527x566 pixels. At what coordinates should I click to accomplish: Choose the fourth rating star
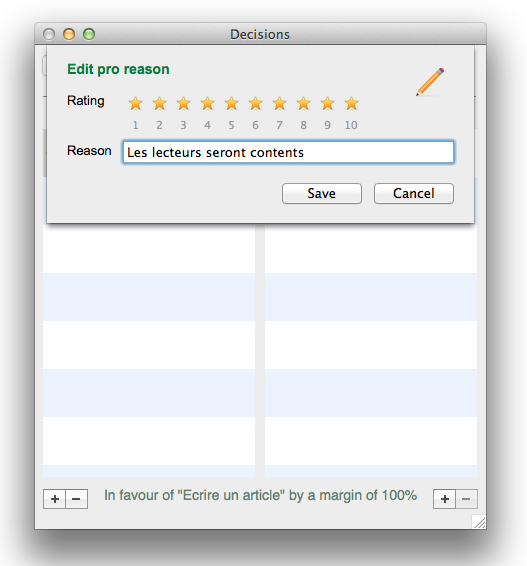click(208, 103)
